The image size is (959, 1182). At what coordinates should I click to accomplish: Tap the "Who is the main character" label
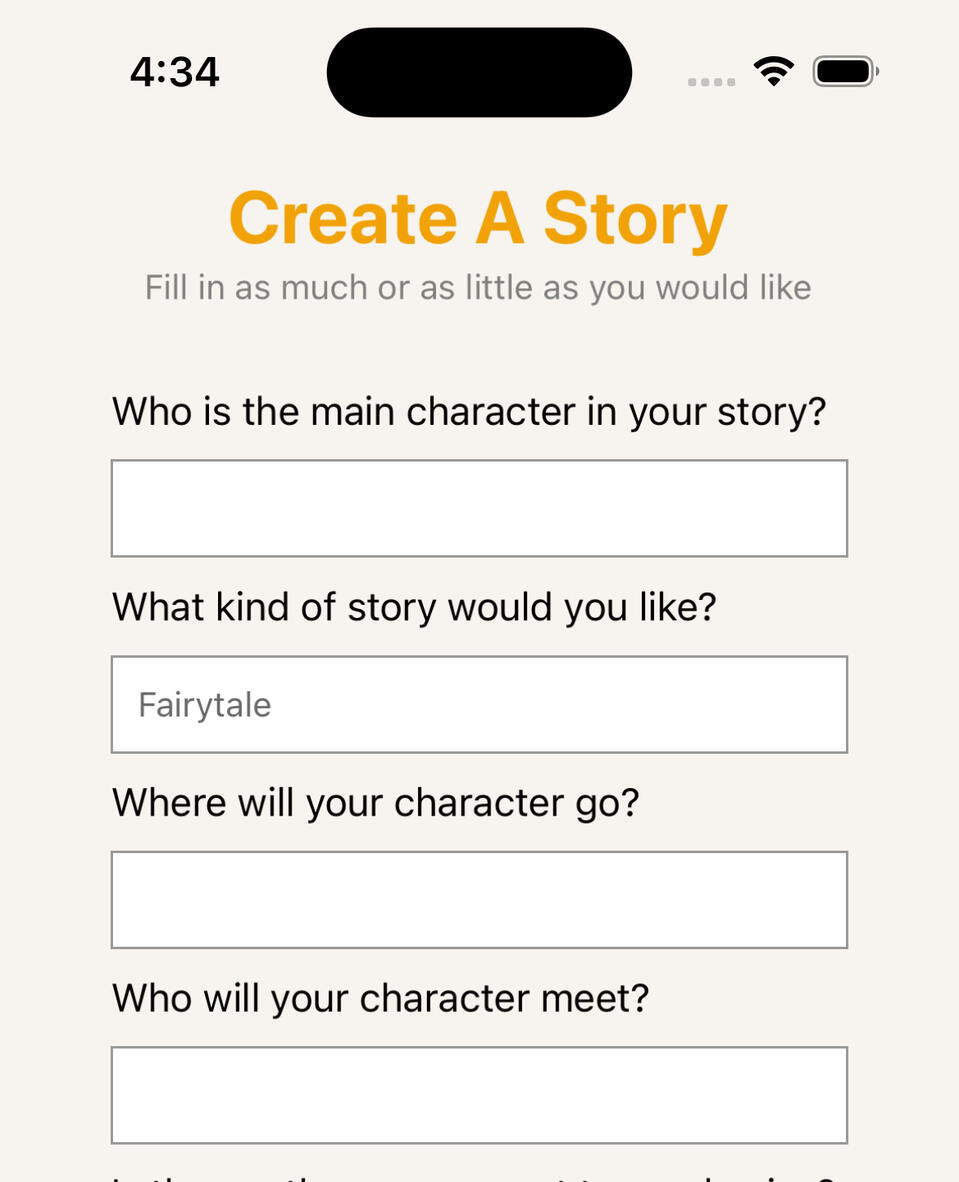tap(469, 412)
